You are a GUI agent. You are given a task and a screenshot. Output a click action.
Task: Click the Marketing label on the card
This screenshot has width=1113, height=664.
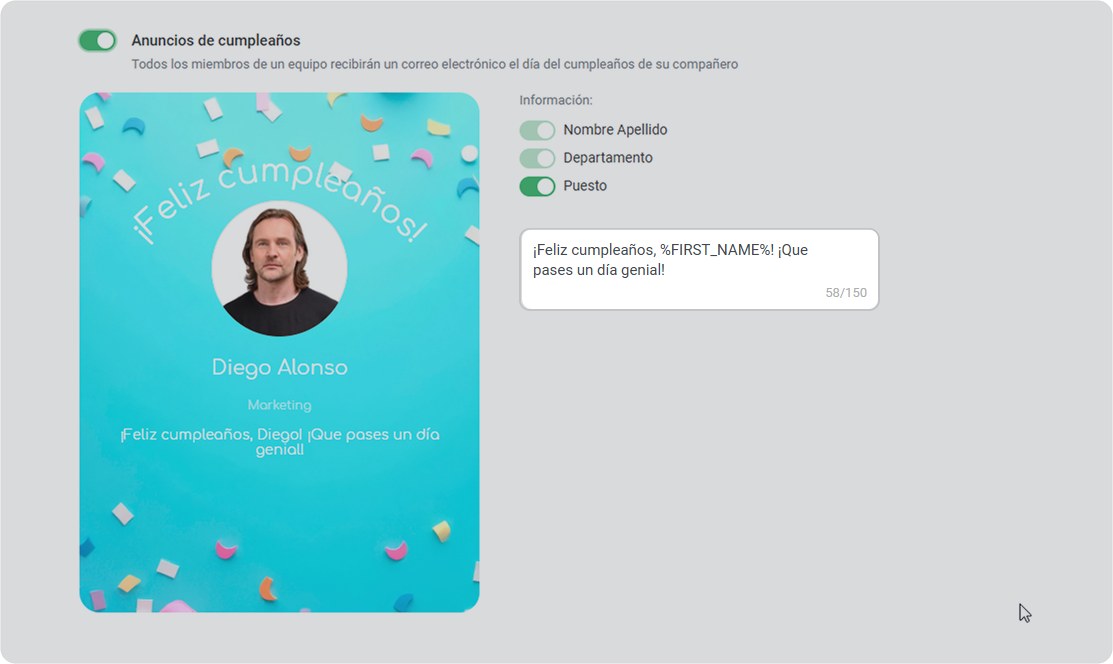pos(280,405)
